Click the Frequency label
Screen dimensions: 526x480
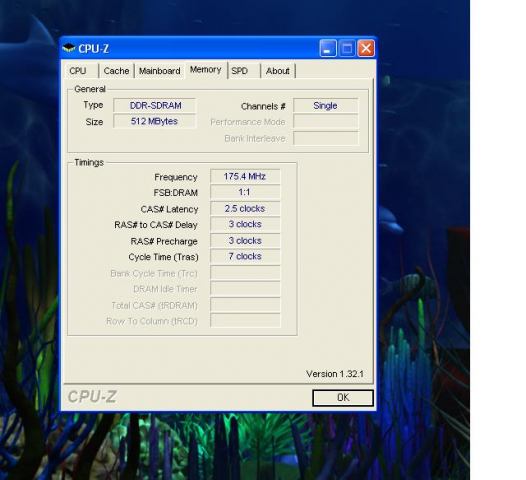click(x=176, y=177)
